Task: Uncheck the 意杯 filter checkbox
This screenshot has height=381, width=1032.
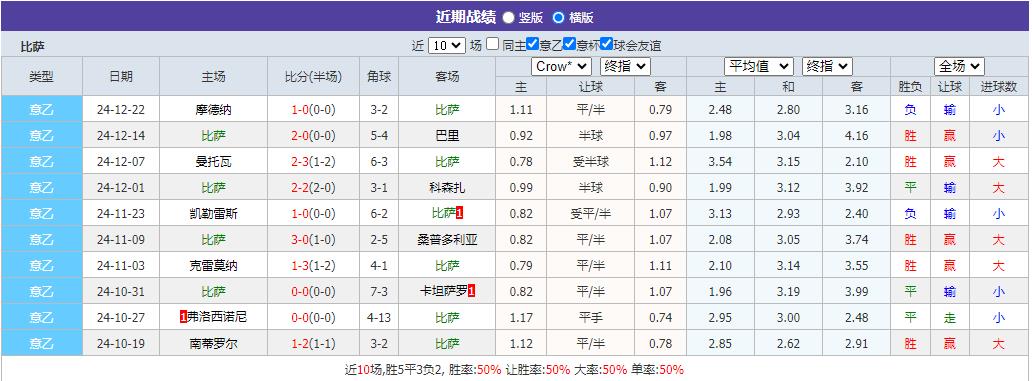Action: tap(570, 44)
